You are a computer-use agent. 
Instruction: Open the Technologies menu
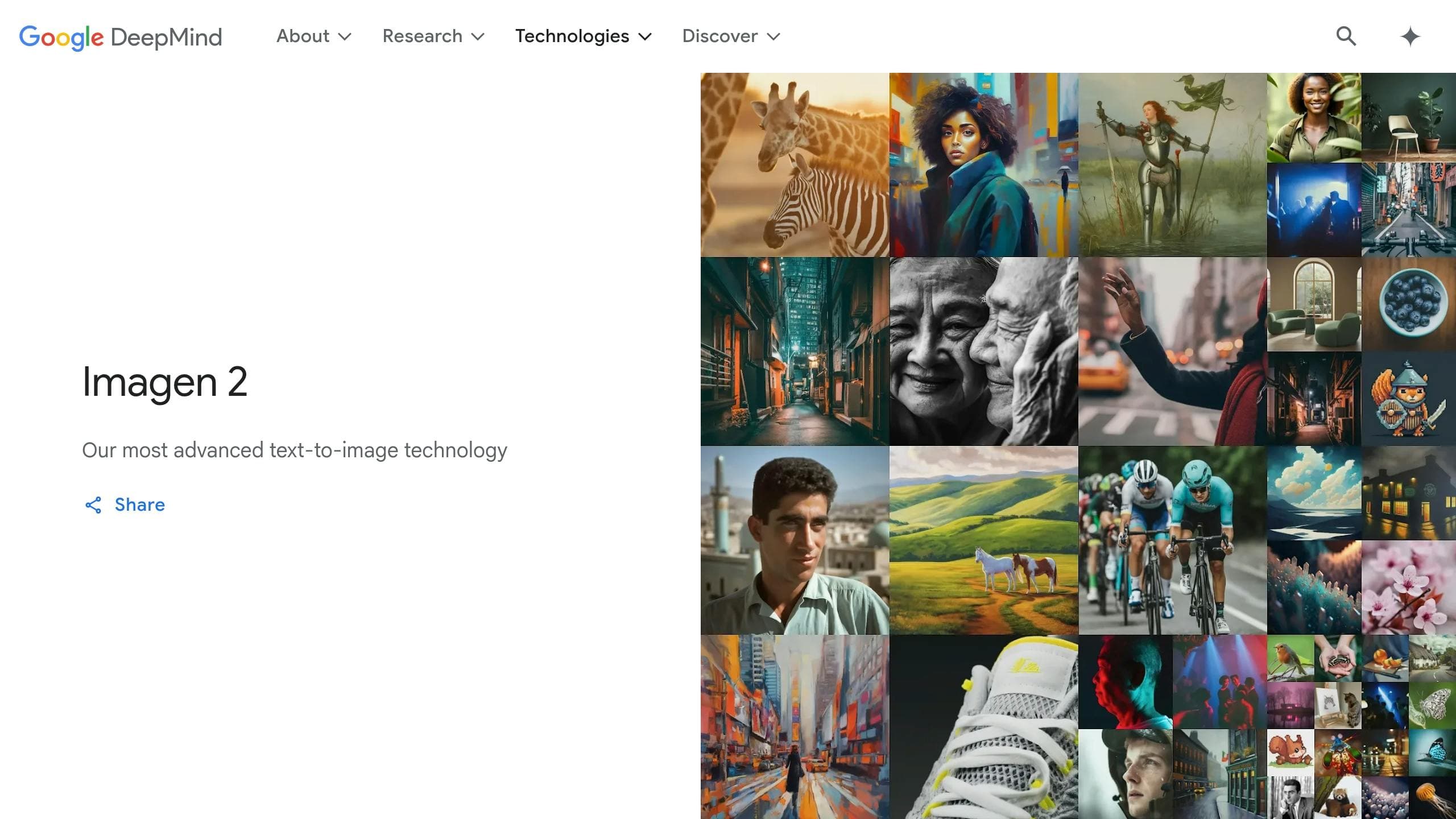(x=584, y=36)
